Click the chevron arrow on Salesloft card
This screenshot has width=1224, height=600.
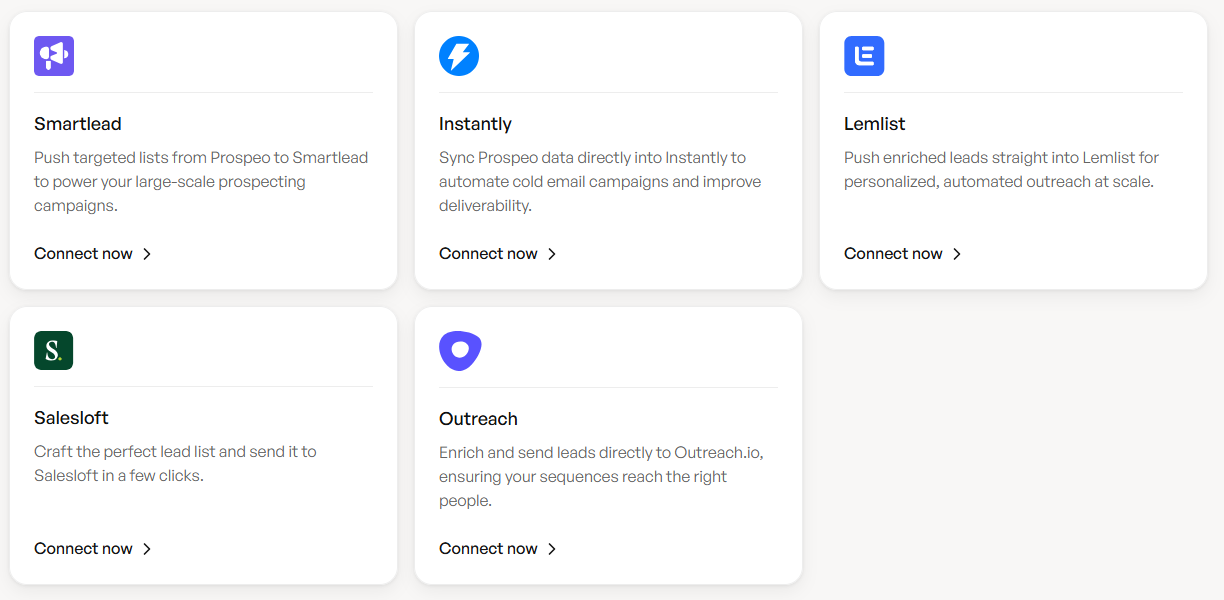(147, 549)
